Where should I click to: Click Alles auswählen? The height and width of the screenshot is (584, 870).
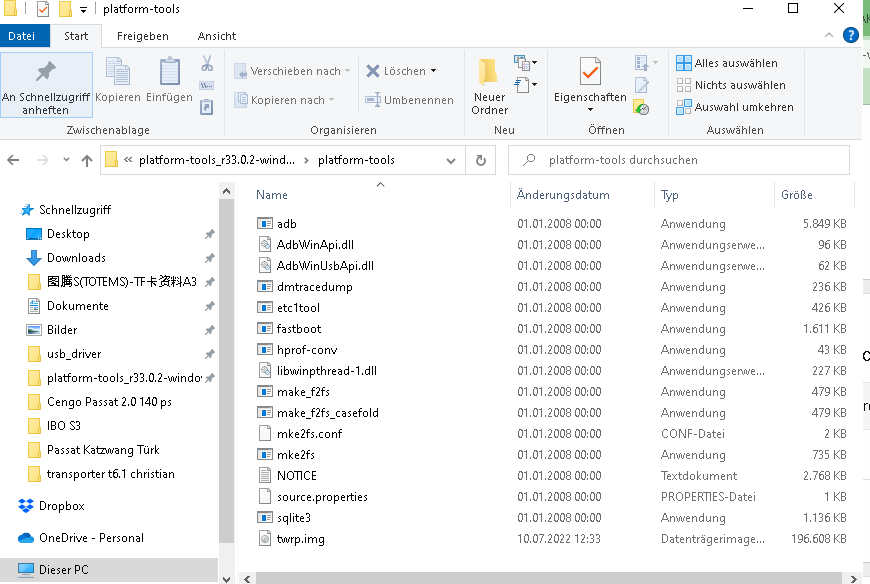pyautogui.click(x=727, y=63)
